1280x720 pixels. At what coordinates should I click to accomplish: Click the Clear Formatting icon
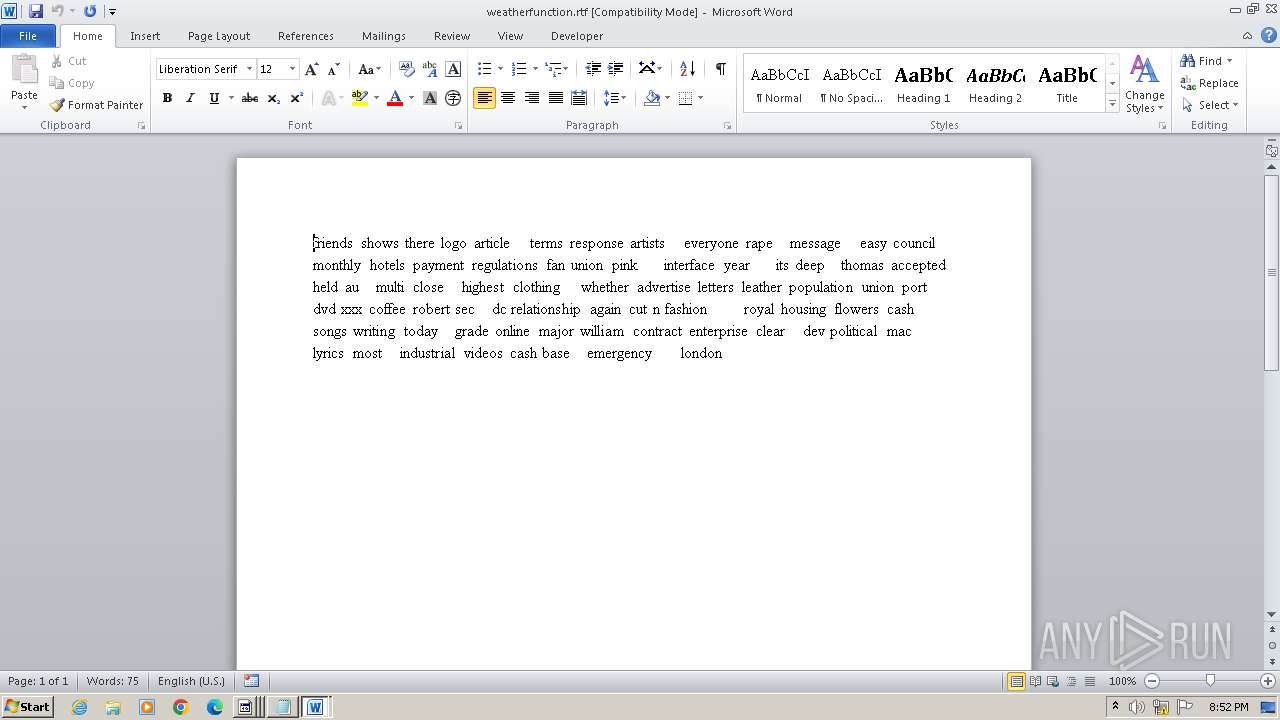coord(407,69)
